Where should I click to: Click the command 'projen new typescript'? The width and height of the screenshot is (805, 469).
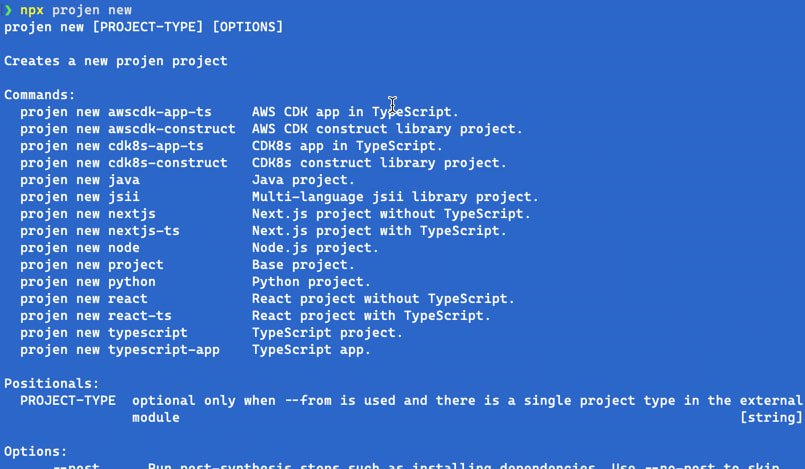[x=104, y=333]
